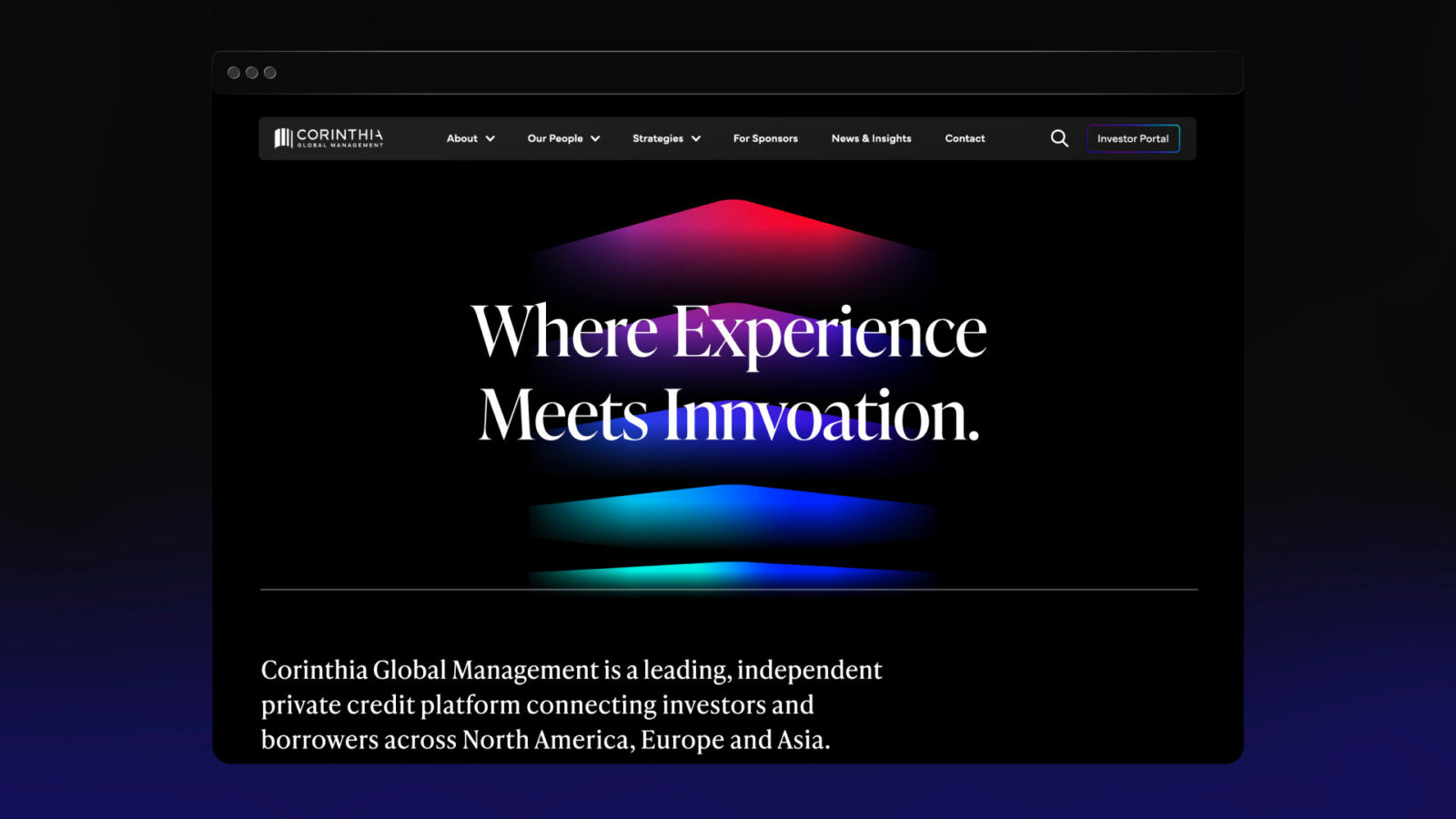Screen dimensions: 1456x819
Task: Go to the For Sponsors page
Action: click(765, 138)
